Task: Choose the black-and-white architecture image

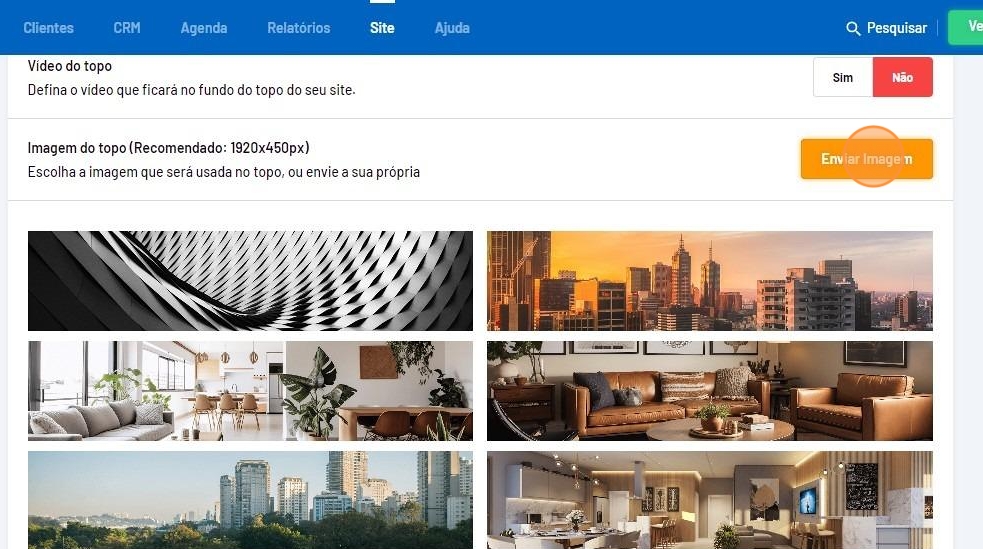Action: click(250, 281)
